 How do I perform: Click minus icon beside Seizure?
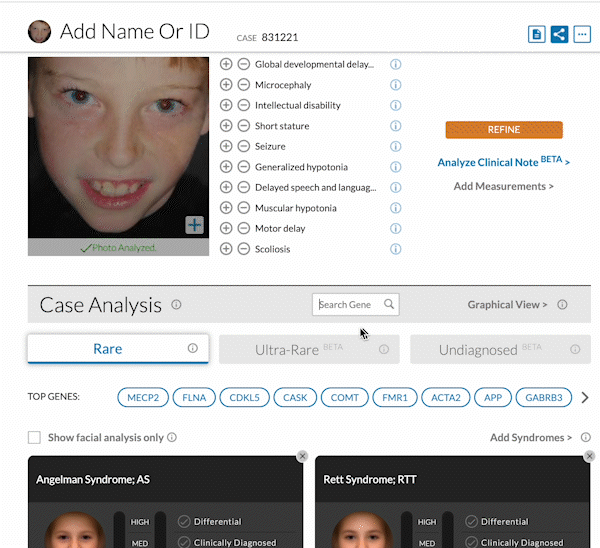coord(243,147)
